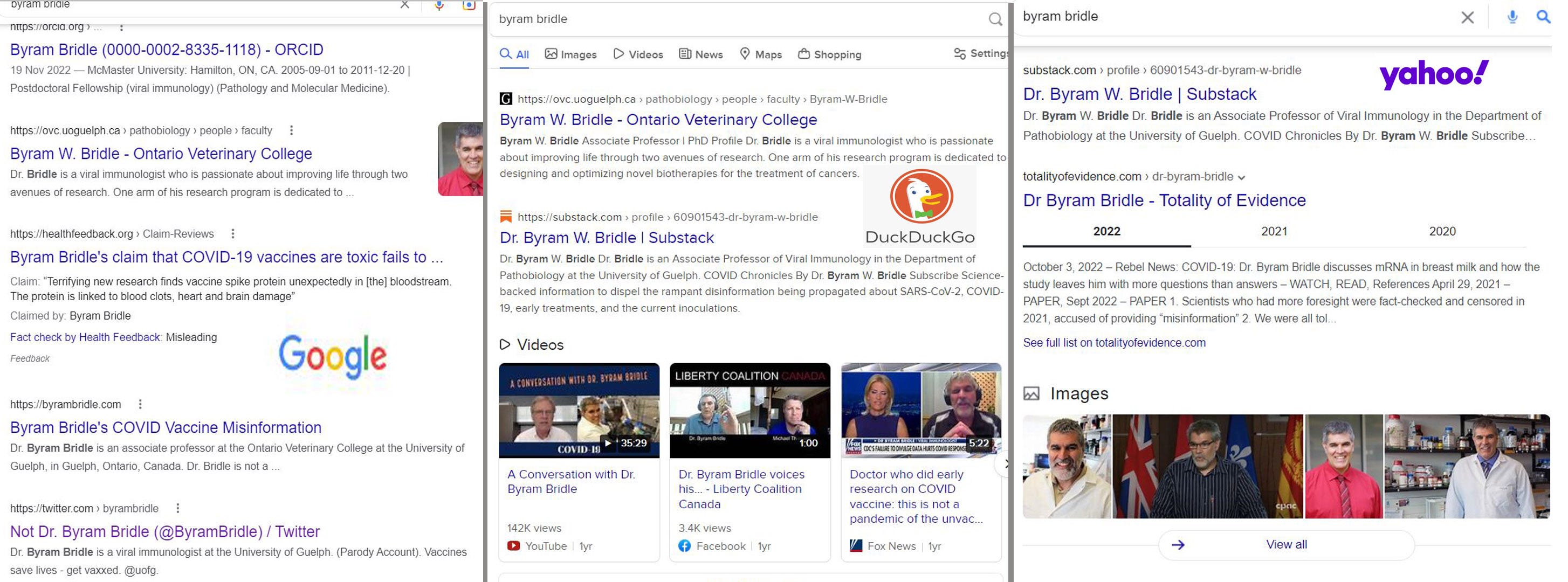Click the Images section icon in Yahoo
Screen dimensions: 1568x582
point(1031,394)
